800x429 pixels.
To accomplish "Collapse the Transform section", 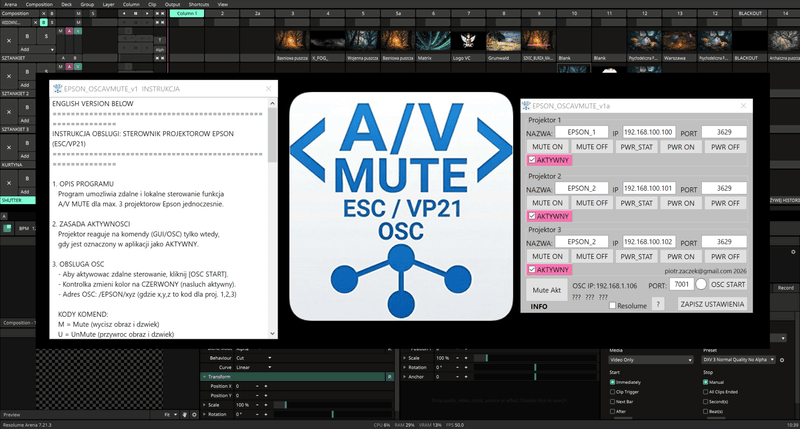I will point(205,376).
